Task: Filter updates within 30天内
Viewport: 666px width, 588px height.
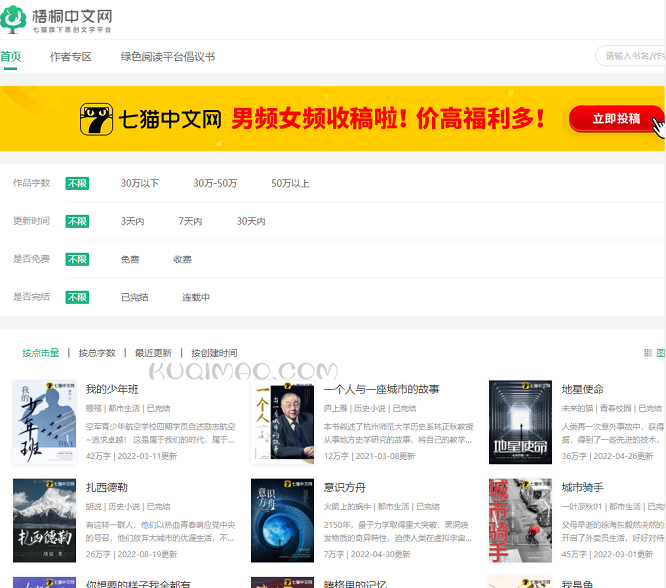Action: pos(251,221)
